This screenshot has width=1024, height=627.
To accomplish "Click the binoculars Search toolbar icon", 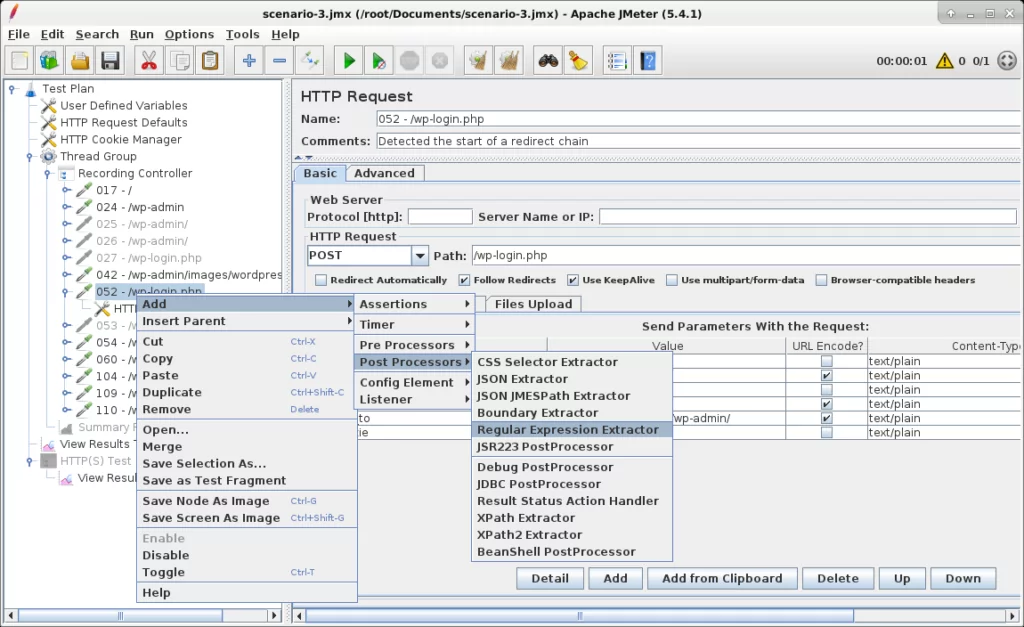I will (x=546, y=61).
